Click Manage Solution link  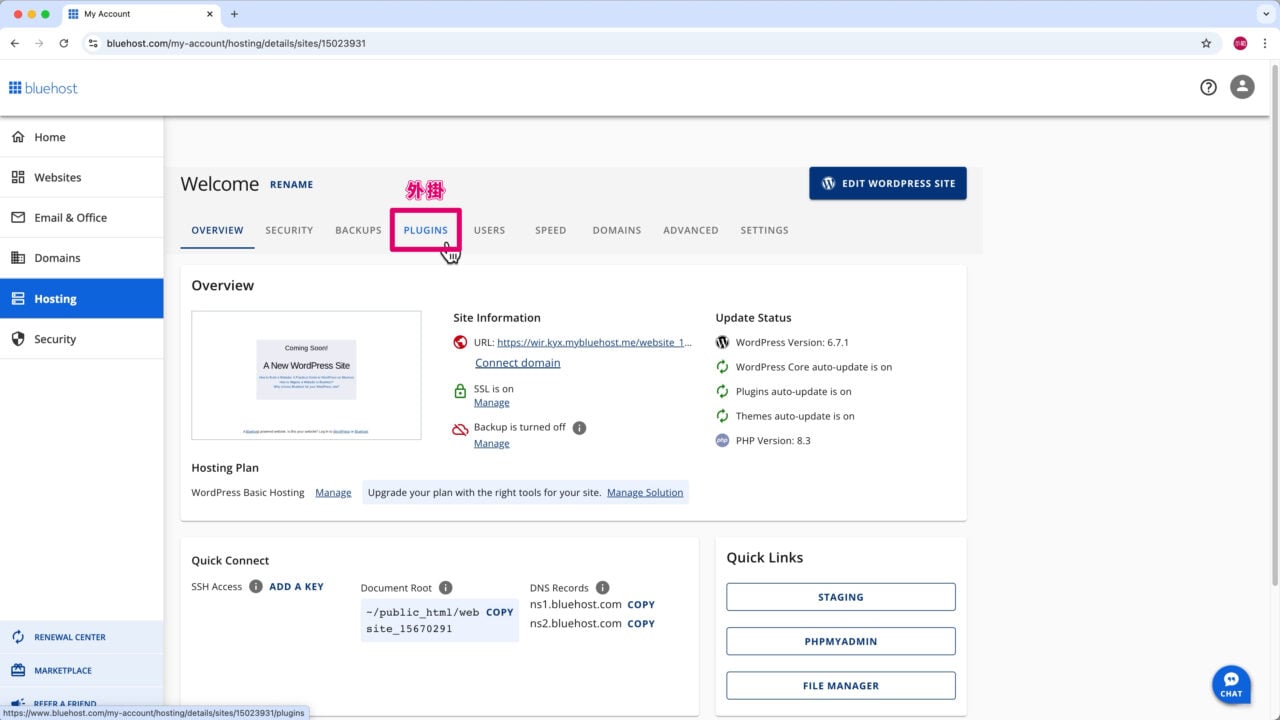[x=645, y=492]
